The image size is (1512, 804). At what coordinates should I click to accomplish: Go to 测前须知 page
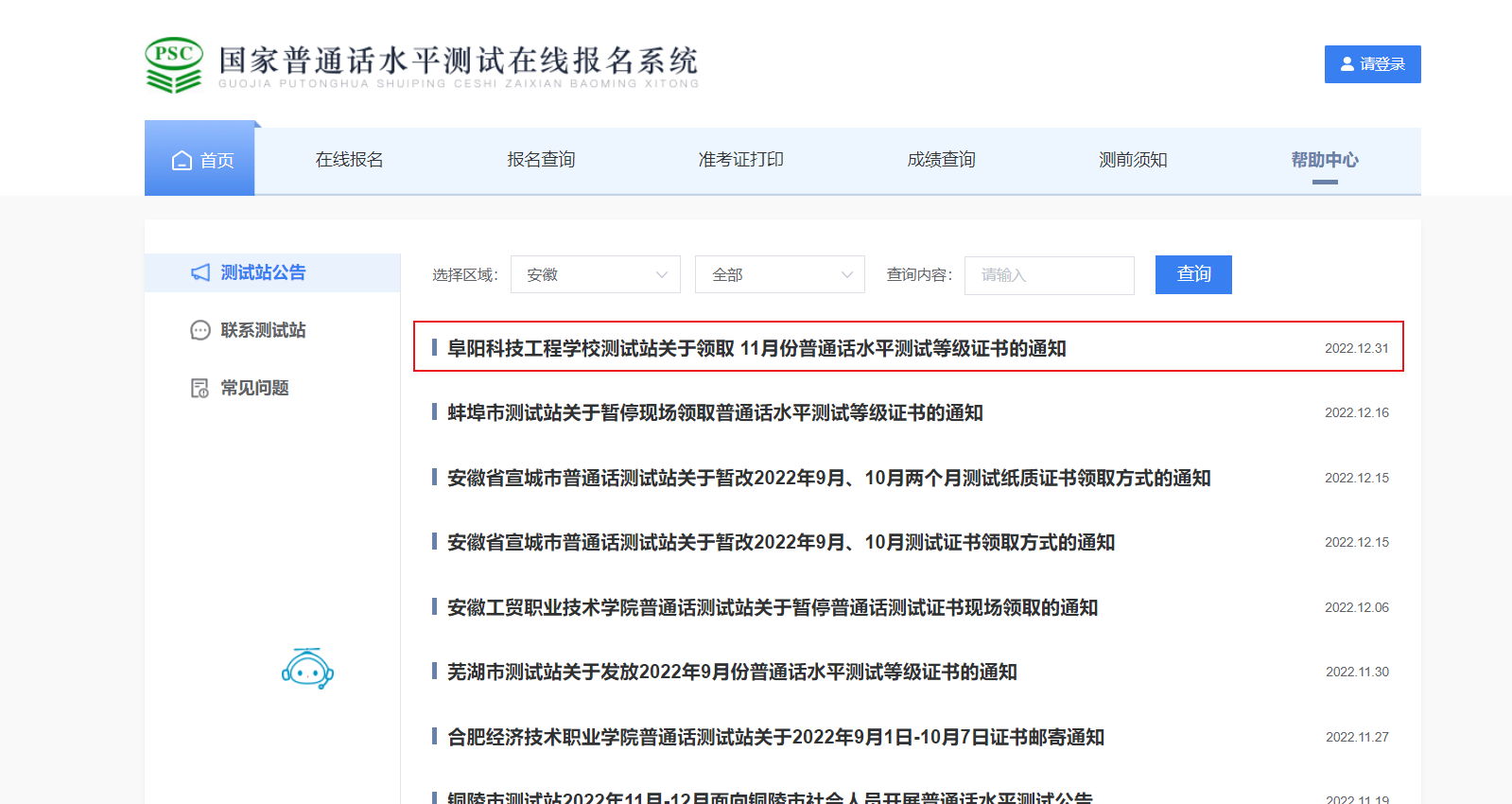(x=1133, y=160)
